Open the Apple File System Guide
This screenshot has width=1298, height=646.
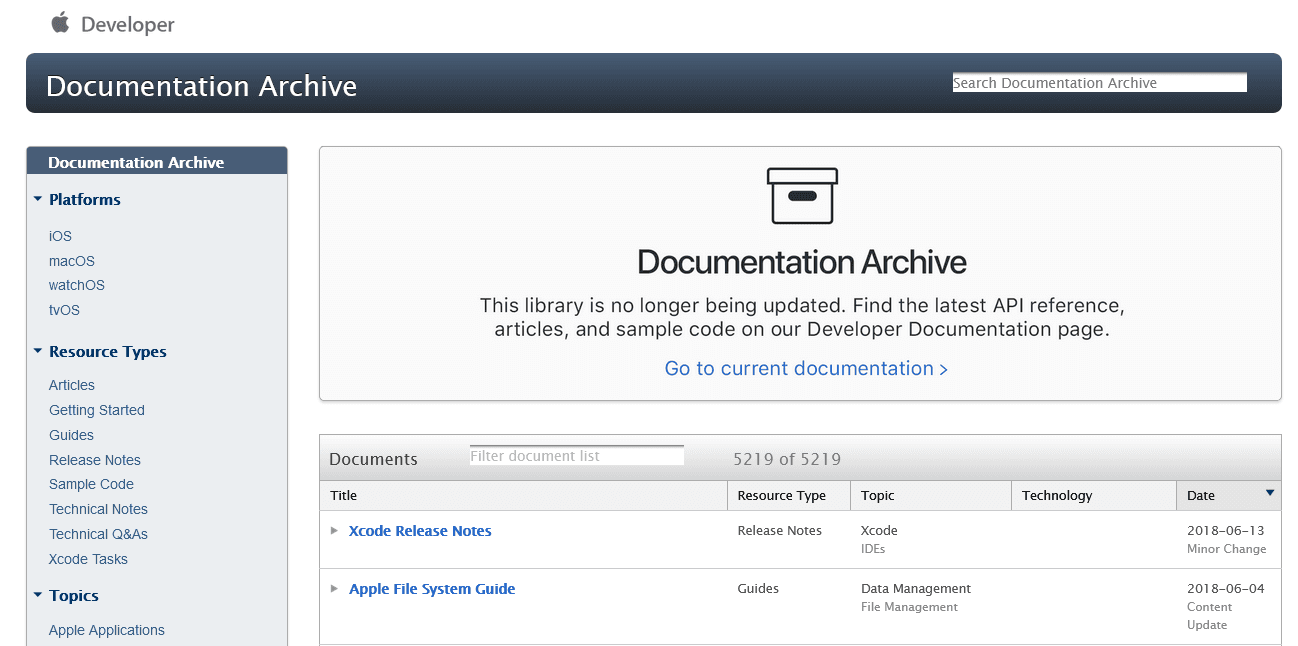coord(432,589)
